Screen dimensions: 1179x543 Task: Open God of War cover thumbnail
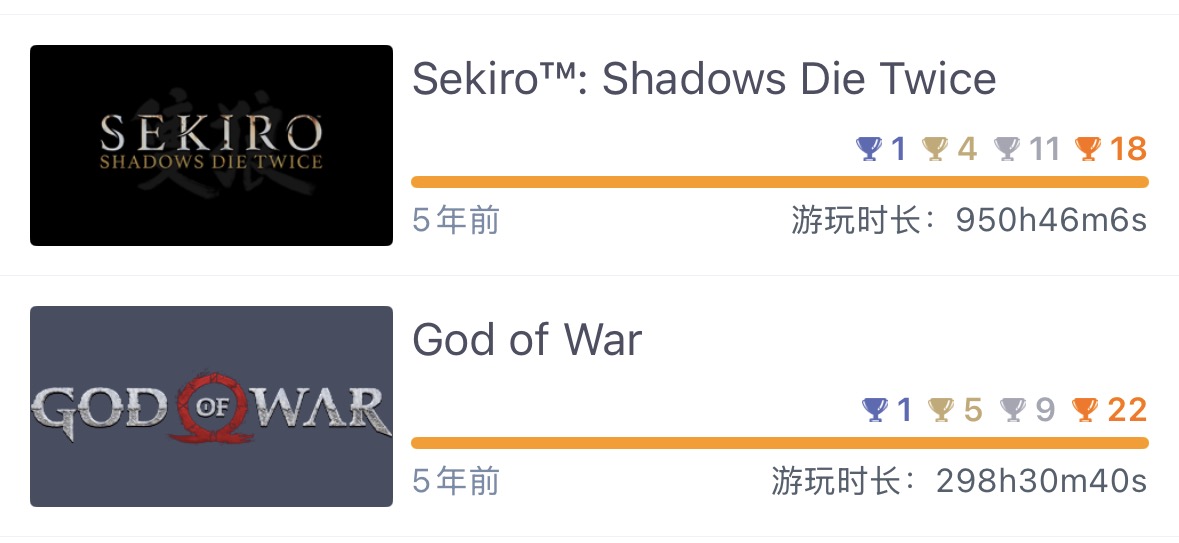pos(211,406)
